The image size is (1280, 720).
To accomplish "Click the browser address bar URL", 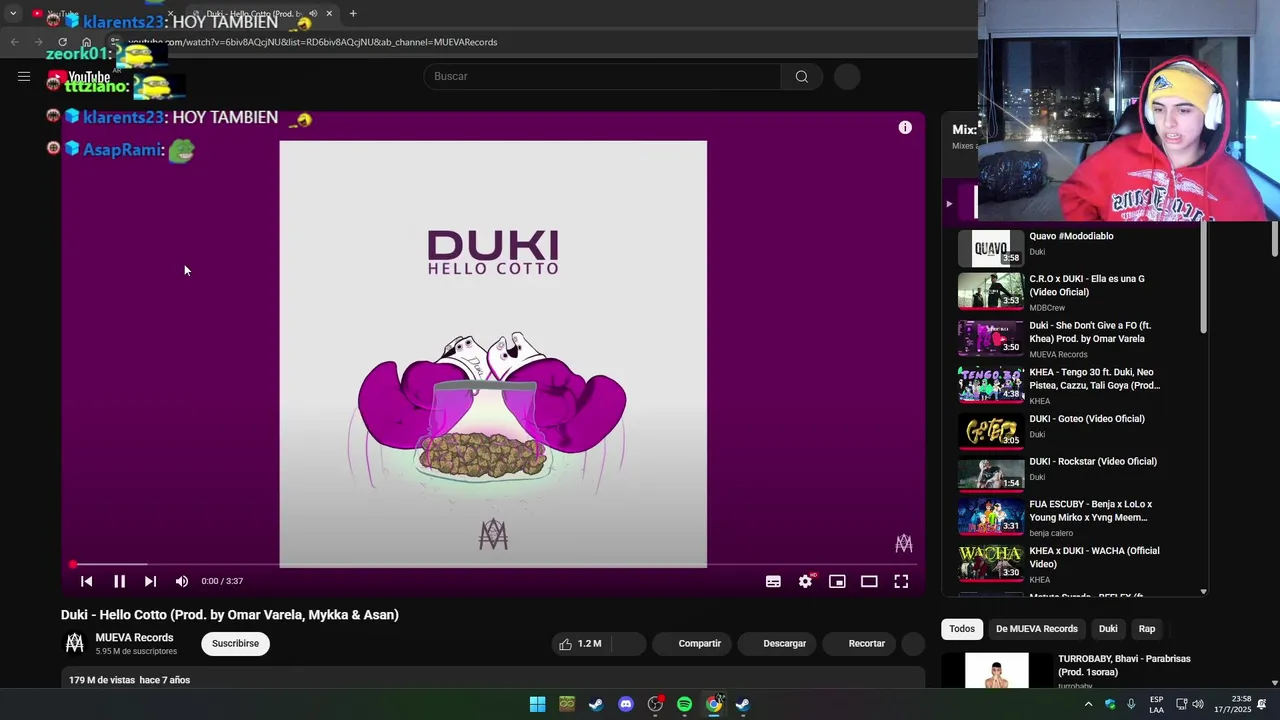I will coord(312,42).
